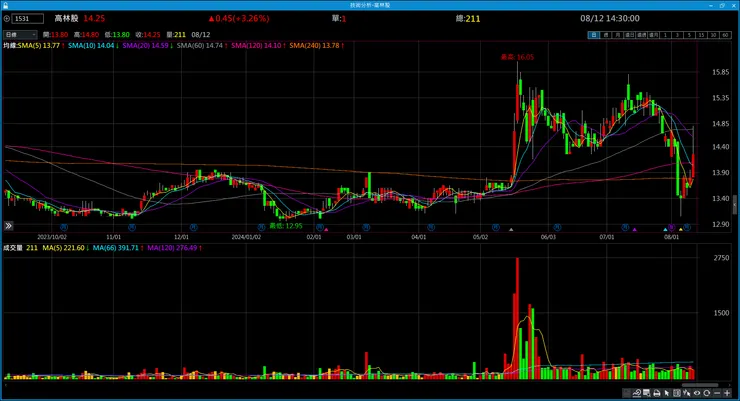740x401 pixels.
Task: Select the 1-minute interval tab
Action: coord(665,35)
